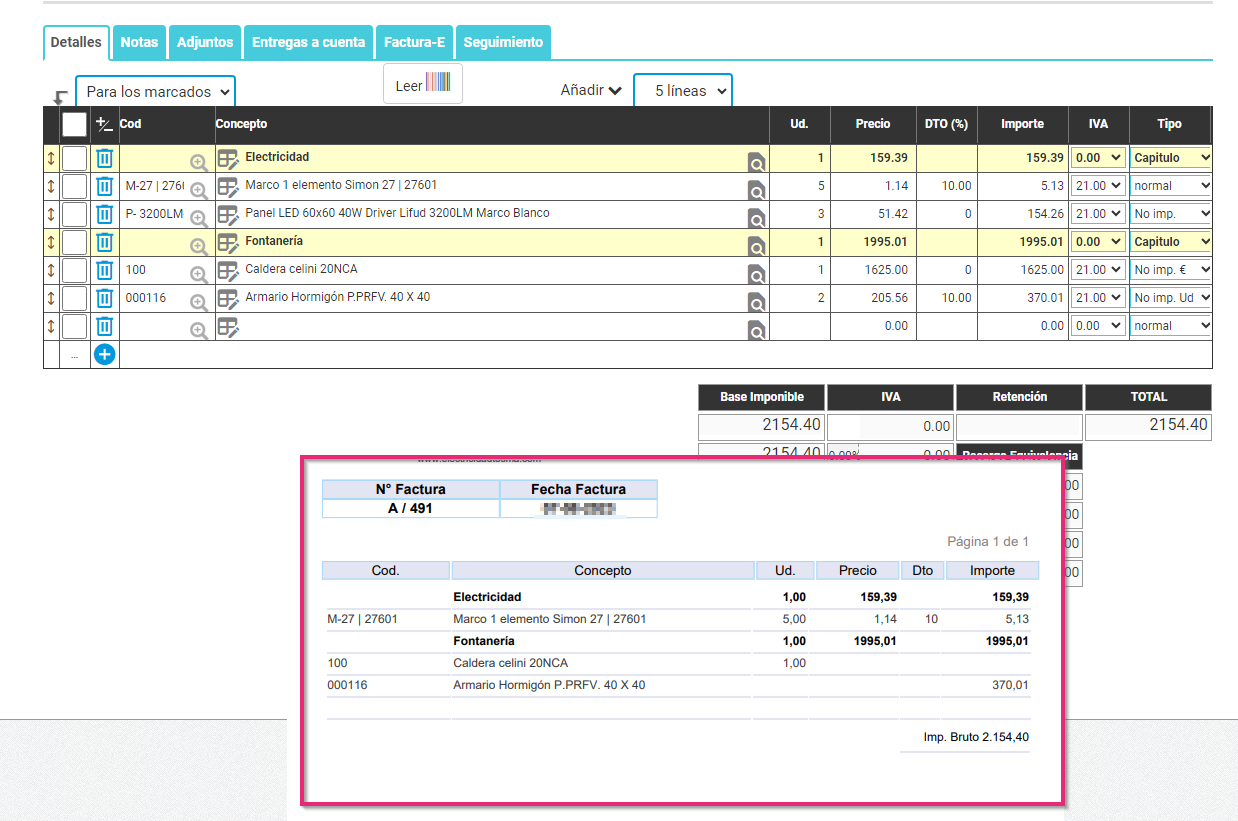This screenshot has width=1238, height=821.
Task: Click the concept edit icon on the empty last row
Action: (228, 325)
